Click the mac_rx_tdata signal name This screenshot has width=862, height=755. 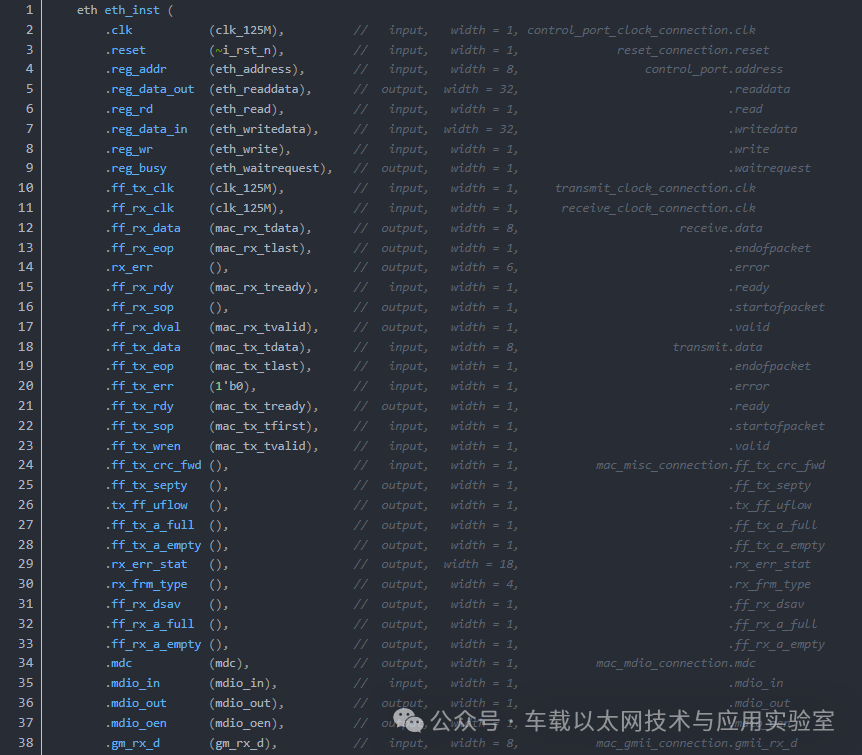tap(257, 228)
